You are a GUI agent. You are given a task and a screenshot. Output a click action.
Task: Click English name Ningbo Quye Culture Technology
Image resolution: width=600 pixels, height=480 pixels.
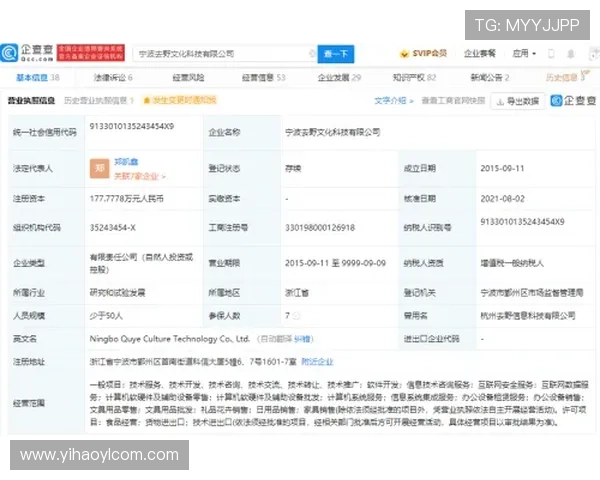(170, 339)
